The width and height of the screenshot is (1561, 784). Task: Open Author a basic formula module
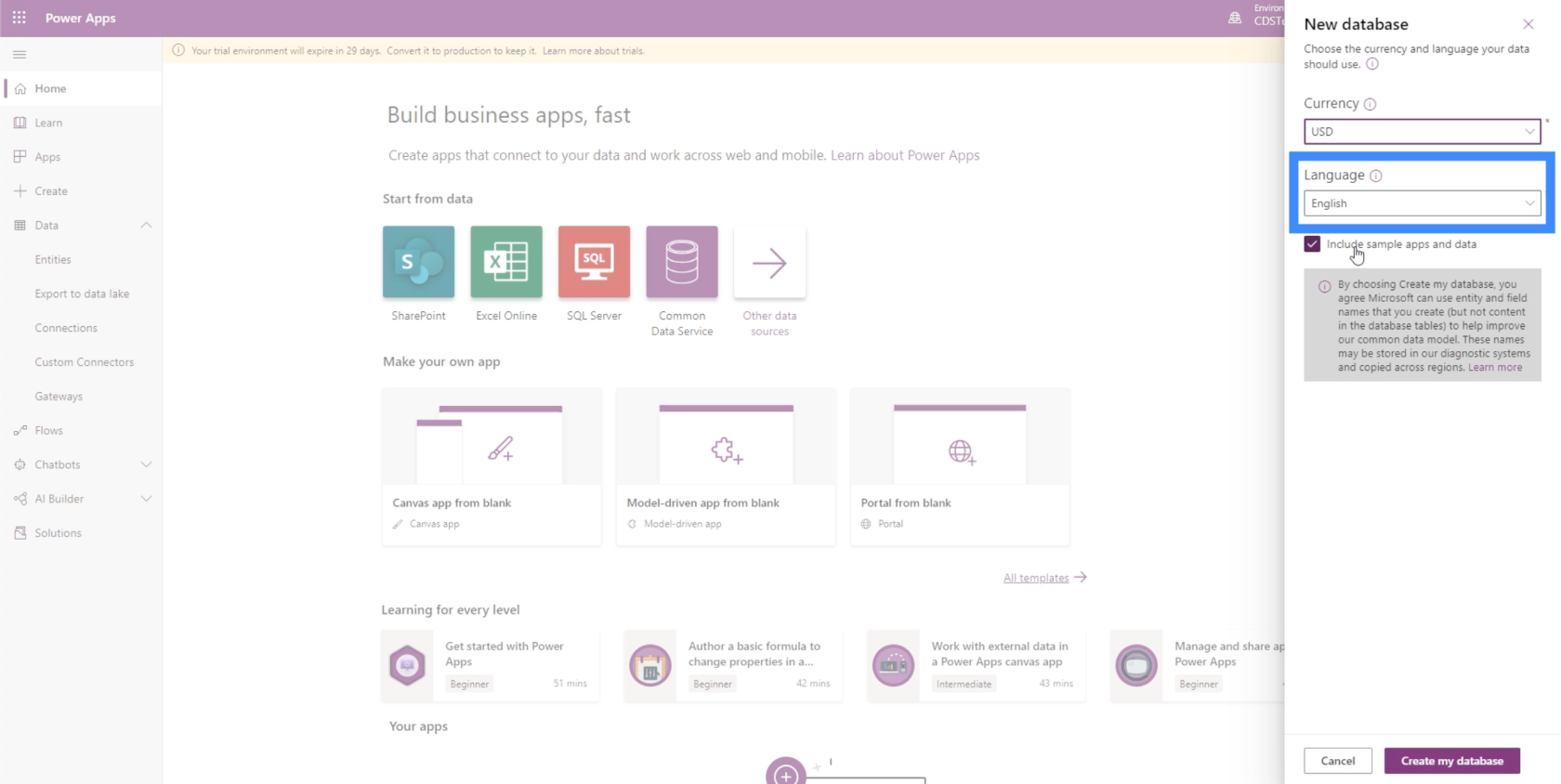click(x=733, y=665)
